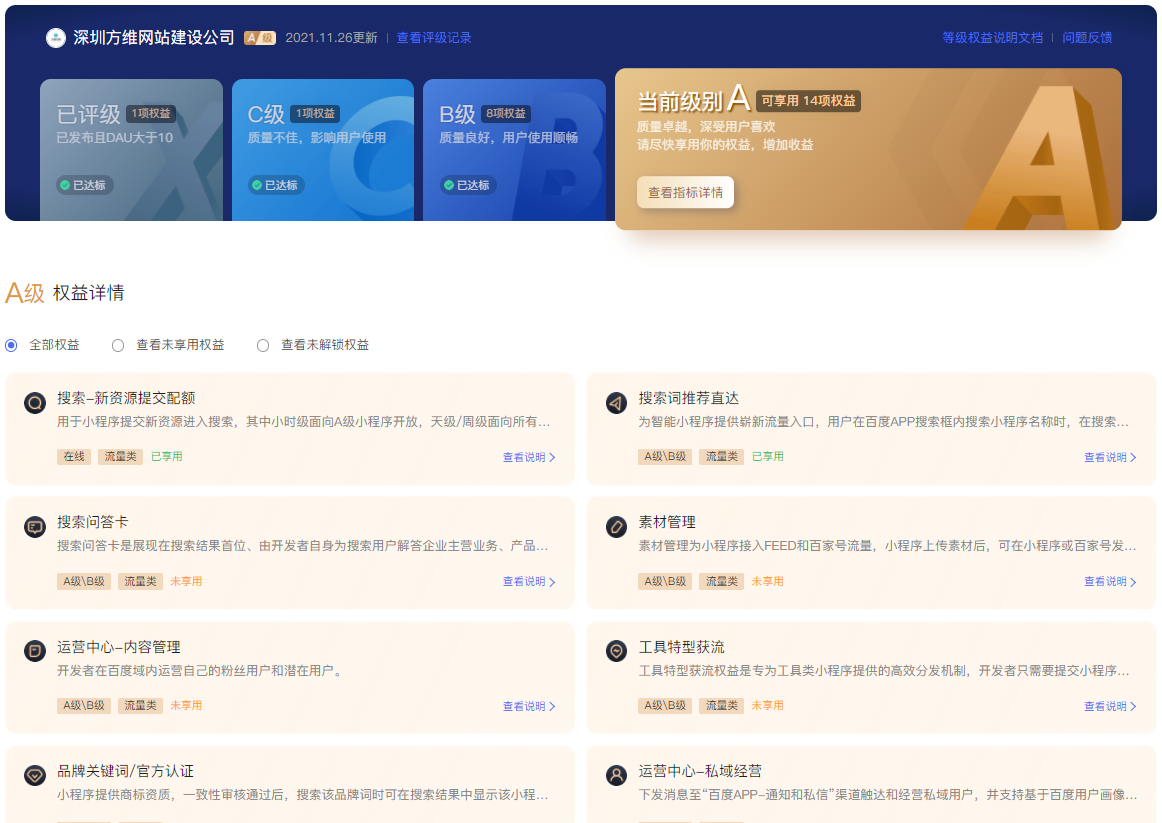Click the 已享用 status of 搜索词推荐直达
This screenshot has height=823, width=1162.
tap(768, 456)
